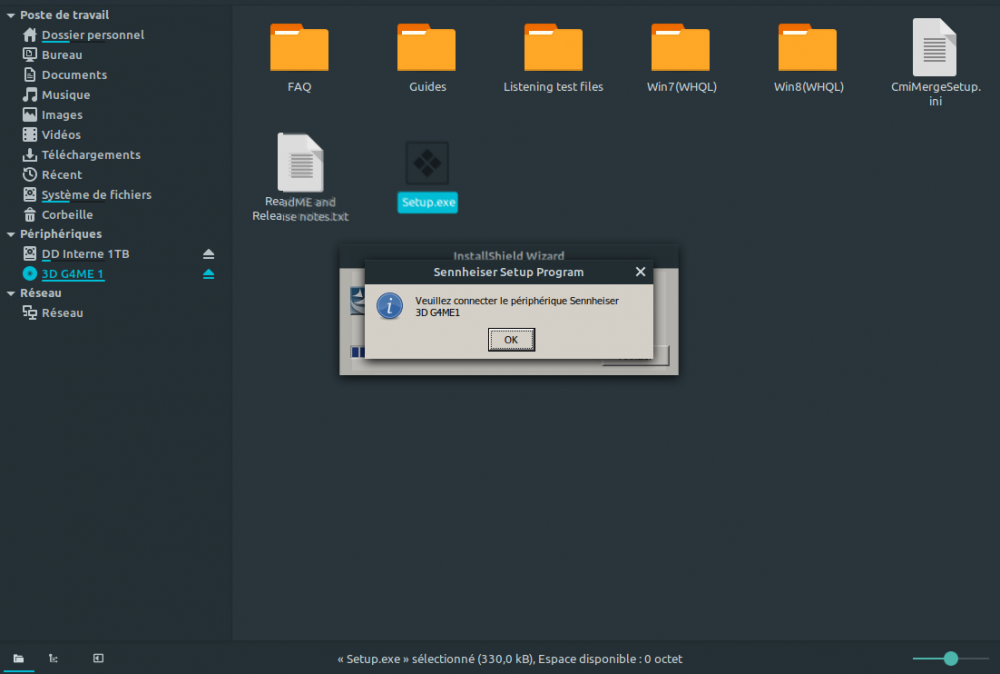Open ReadME and Release notes.txt

(x=299, y=162)
